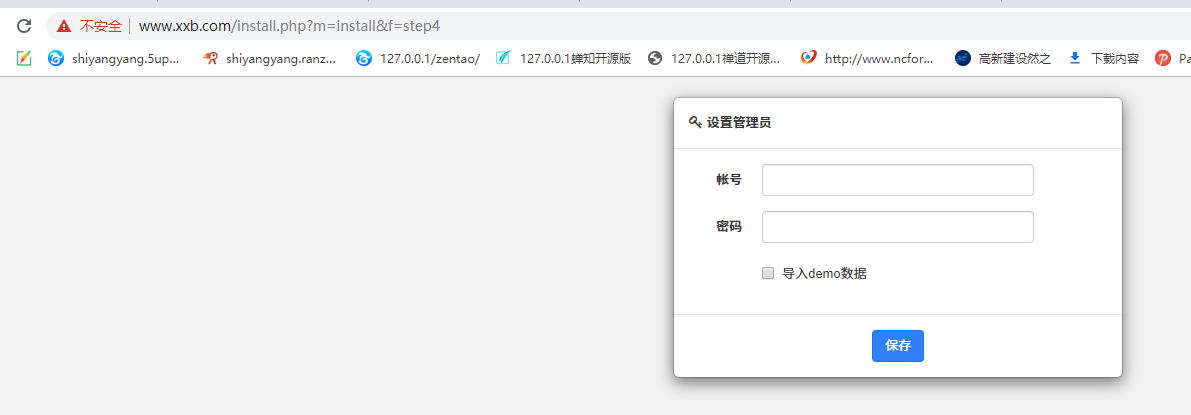1191x415 pixels.
Task: Click the key icon beside 设置管理员
Action: [695, 122]
